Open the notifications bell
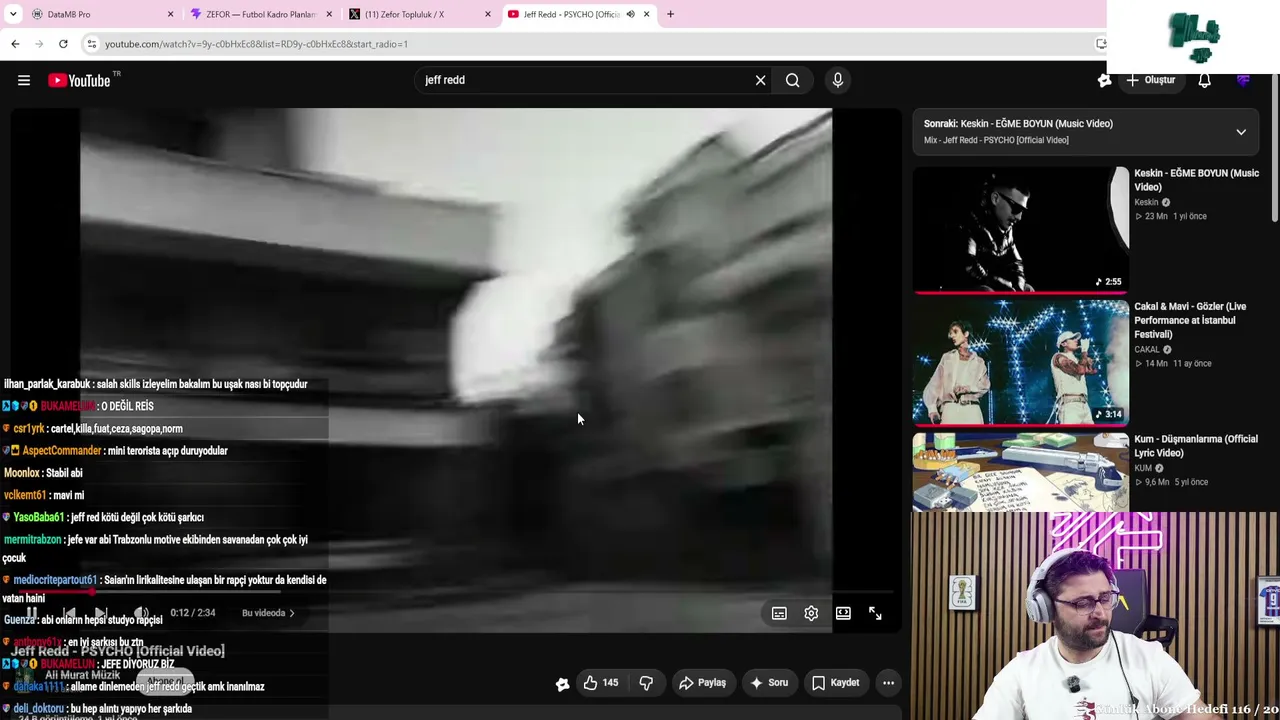This screenshot has width=1280, height=720. [x=1204, y=80]
